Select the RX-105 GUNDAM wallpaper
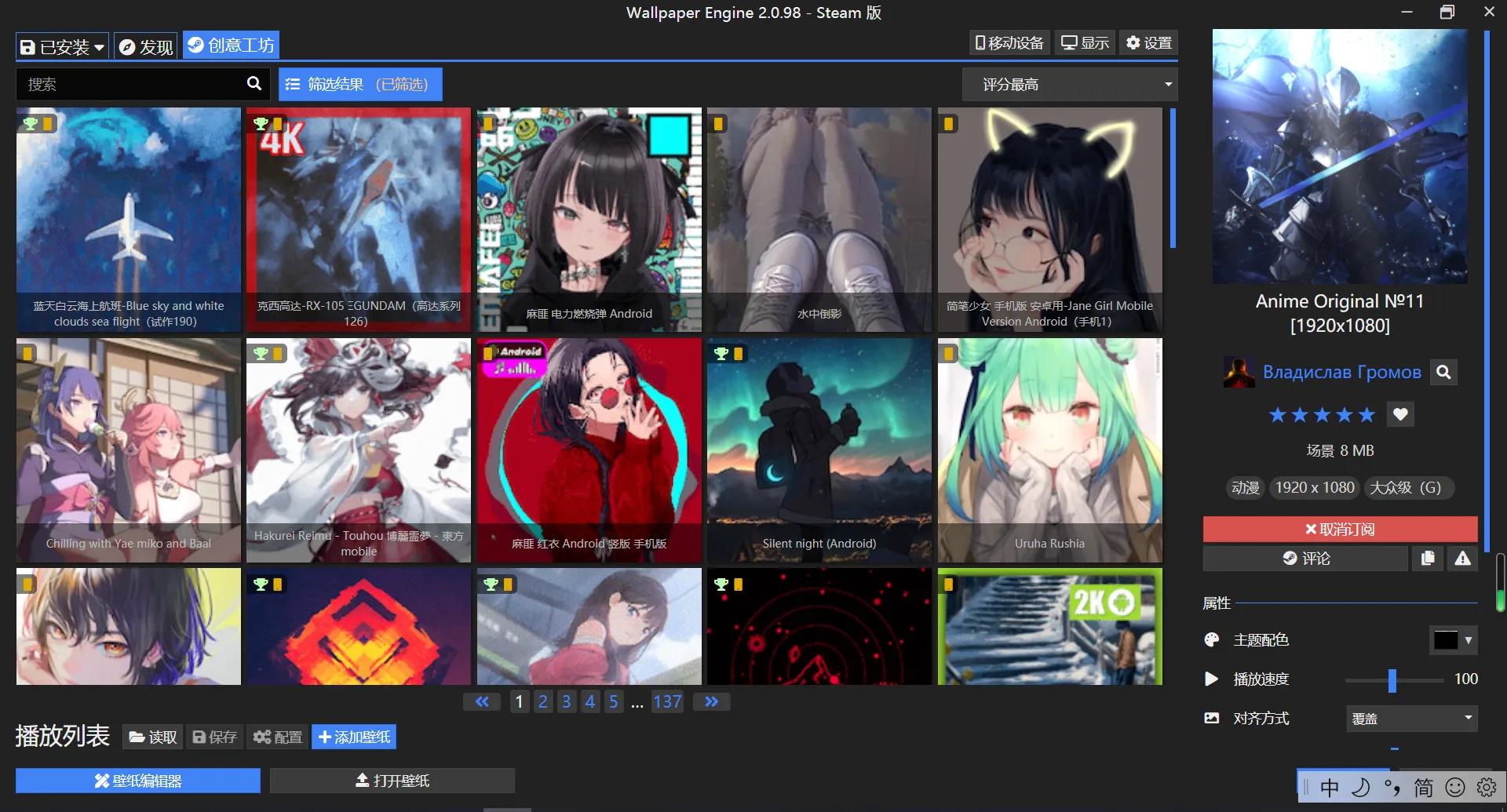Screen dimensions: 1507x812 359,220
